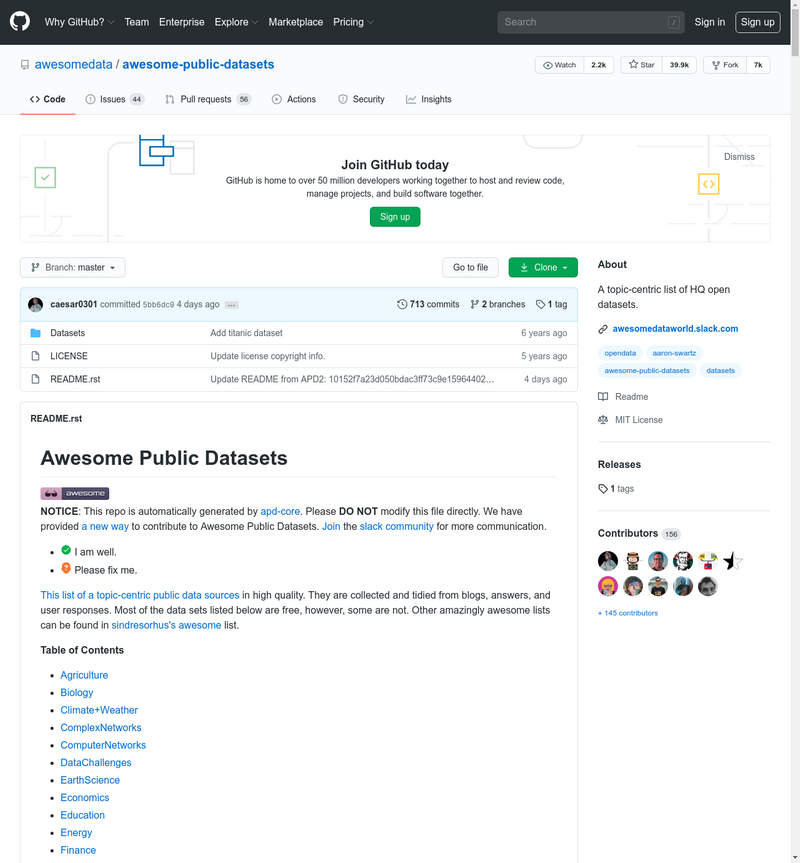The image size is (800, 863).
Task: Open the 1 tags link under Releases
Action: (x=616, y=489)
